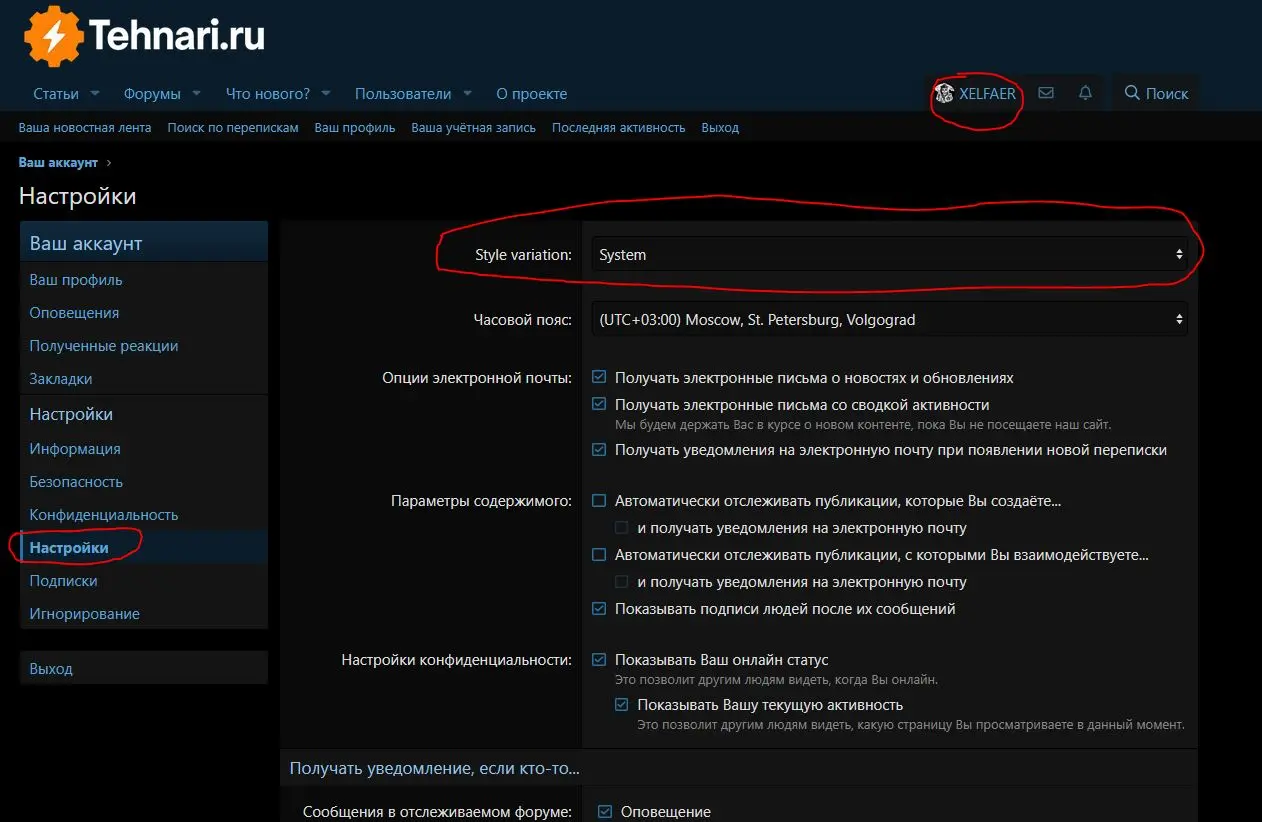Viewport: 1262px width, 822px height.
Task: Click the XELFAER avatar icon
Action: click(944, 92)
